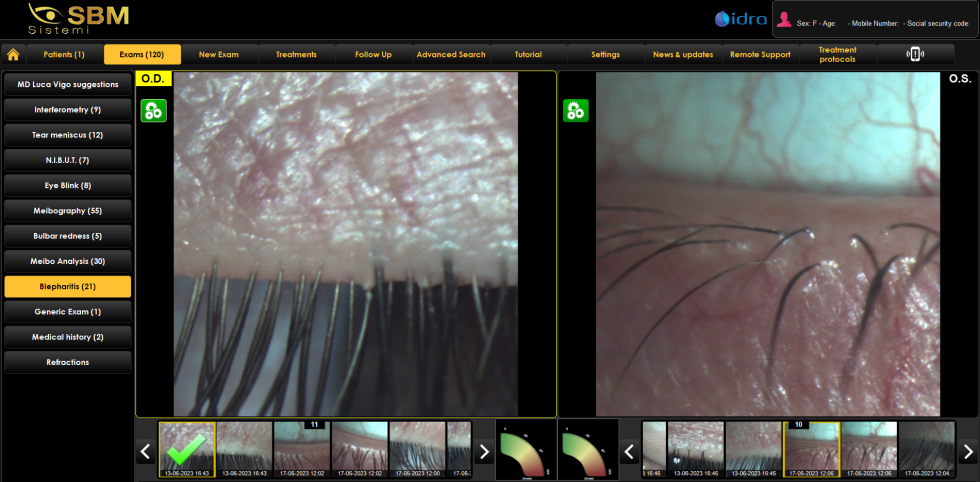Open the Patients (1) tab
Viewport: 980px width, 482px height.
(x=64, y=55)
